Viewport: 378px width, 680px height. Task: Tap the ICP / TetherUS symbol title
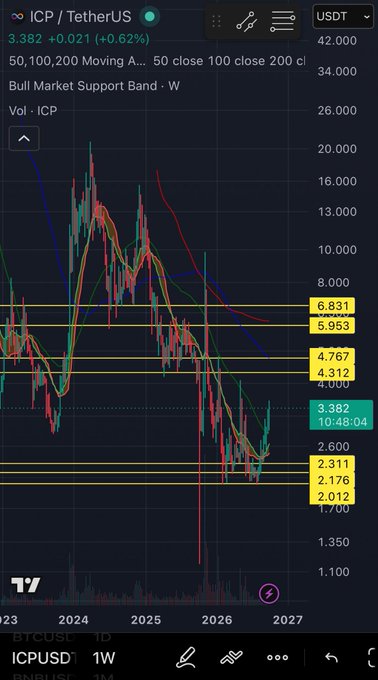coord(80,17)
